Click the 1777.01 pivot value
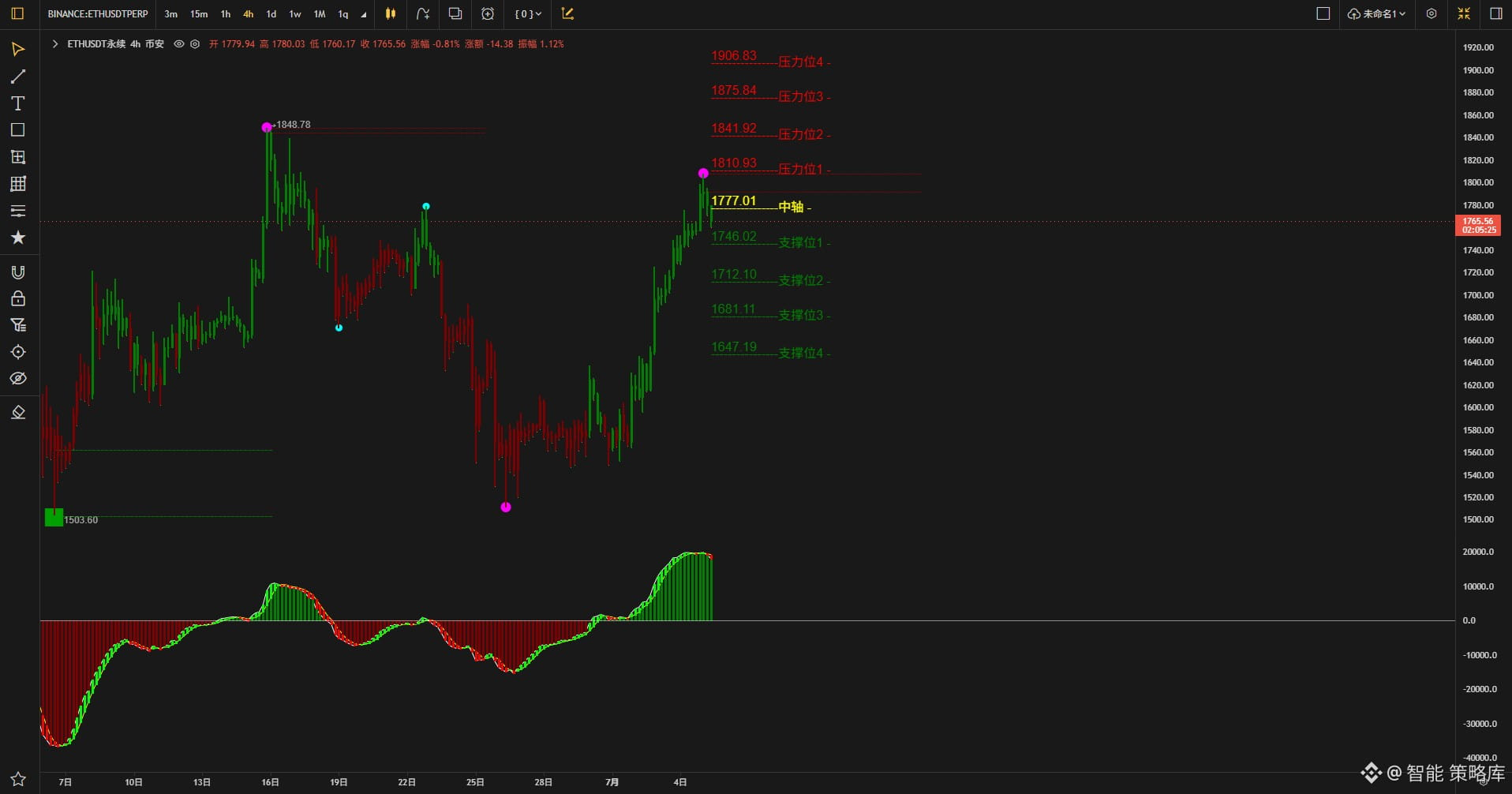Image resolution: width=1512 pixels, height=794 pixels. [x=734, y=201]
